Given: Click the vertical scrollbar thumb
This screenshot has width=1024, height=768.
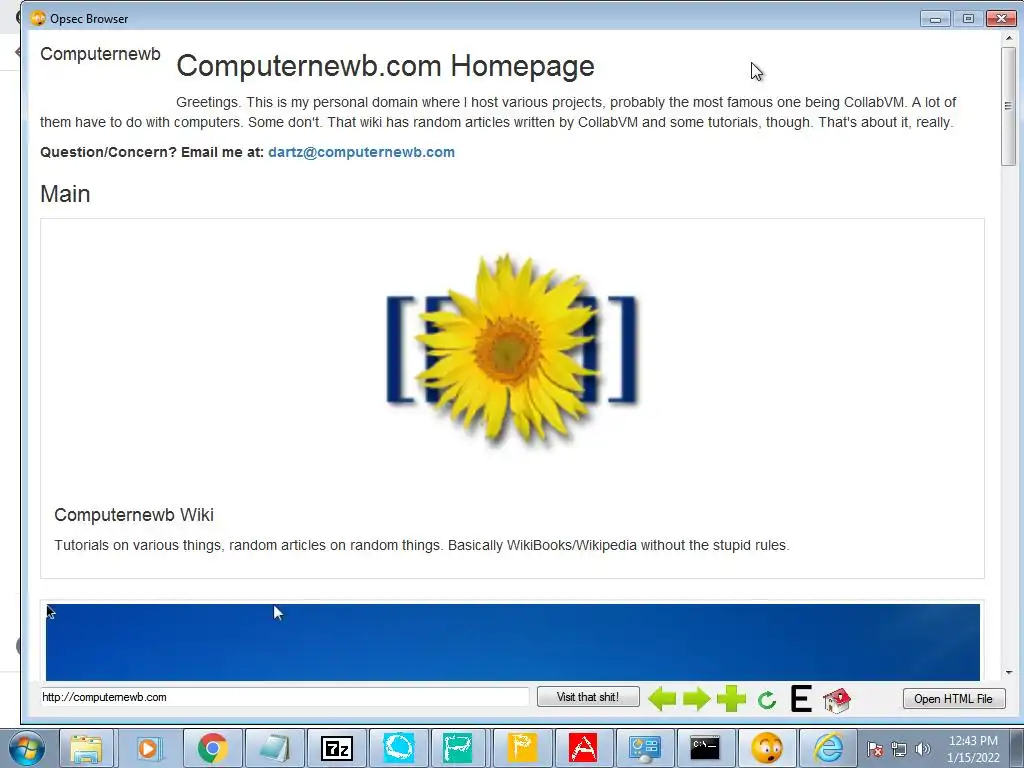Looking at the screenshot, I should pyautogui.click(x=1009, y=105).
